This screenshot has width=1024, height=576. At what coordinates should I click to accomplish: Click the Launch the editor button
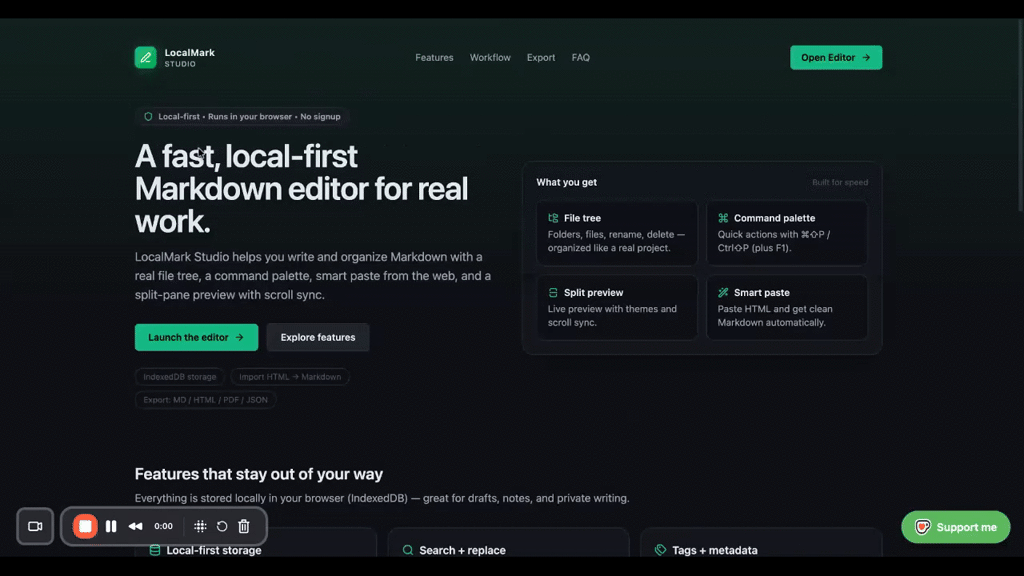click(x=196, y=337)
